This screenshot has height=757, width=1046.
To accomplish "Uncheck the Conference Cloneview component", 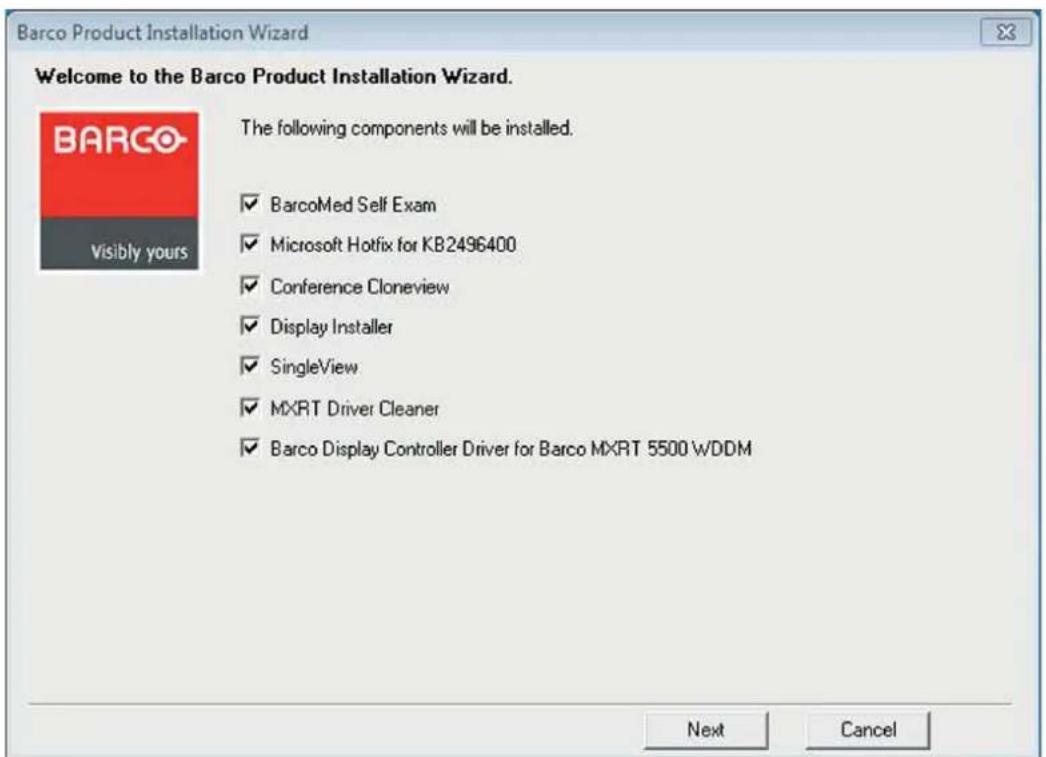I will pos(249,285).
